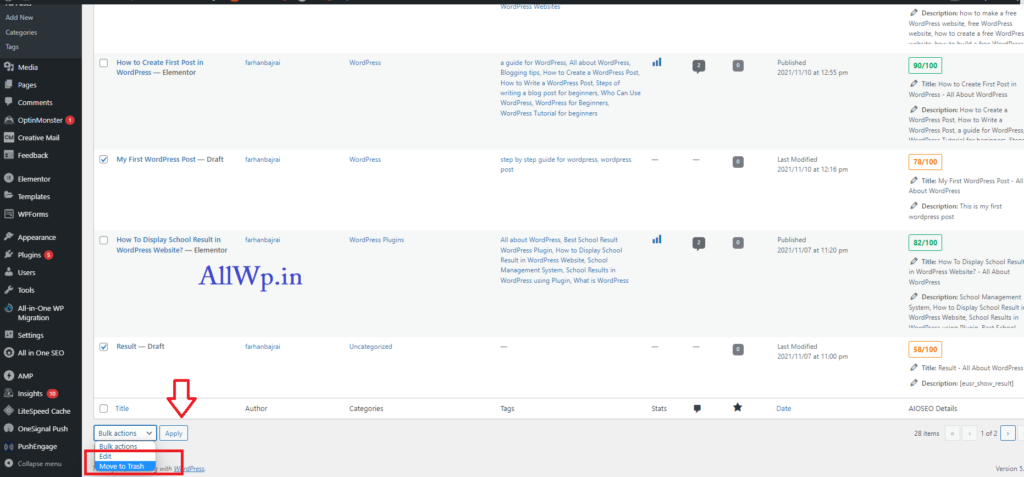Open the Bulk actions dropdown
This screenshot has height=477, width=1024.
[x=125, y=433]
